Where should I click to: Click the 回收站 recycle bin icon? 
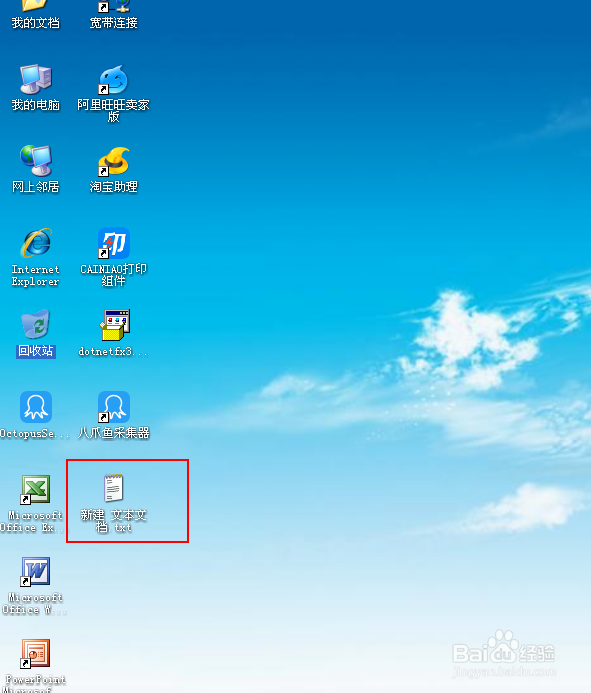[x=36, y=324]
